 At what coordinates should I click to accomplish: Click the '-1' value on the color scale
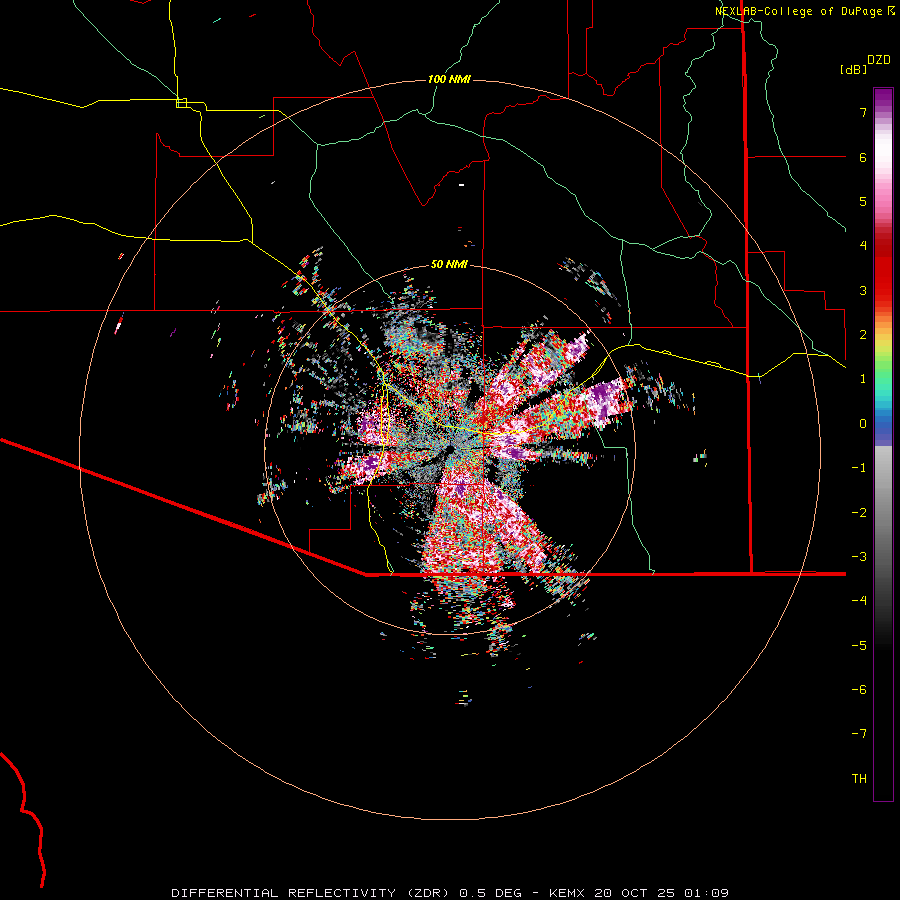pos(859,468)
